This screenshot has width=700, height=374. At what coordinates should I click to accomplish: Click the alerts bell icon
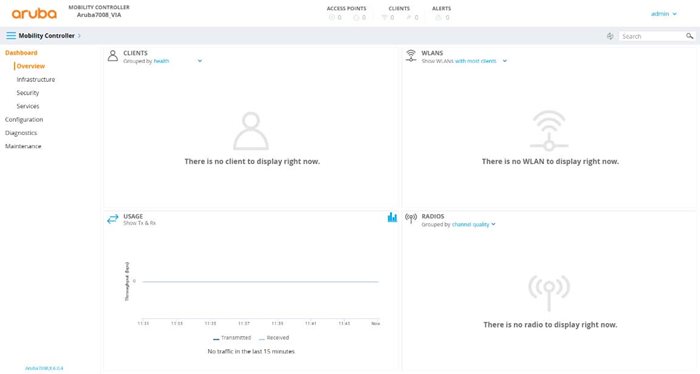[x=438, y=17]
